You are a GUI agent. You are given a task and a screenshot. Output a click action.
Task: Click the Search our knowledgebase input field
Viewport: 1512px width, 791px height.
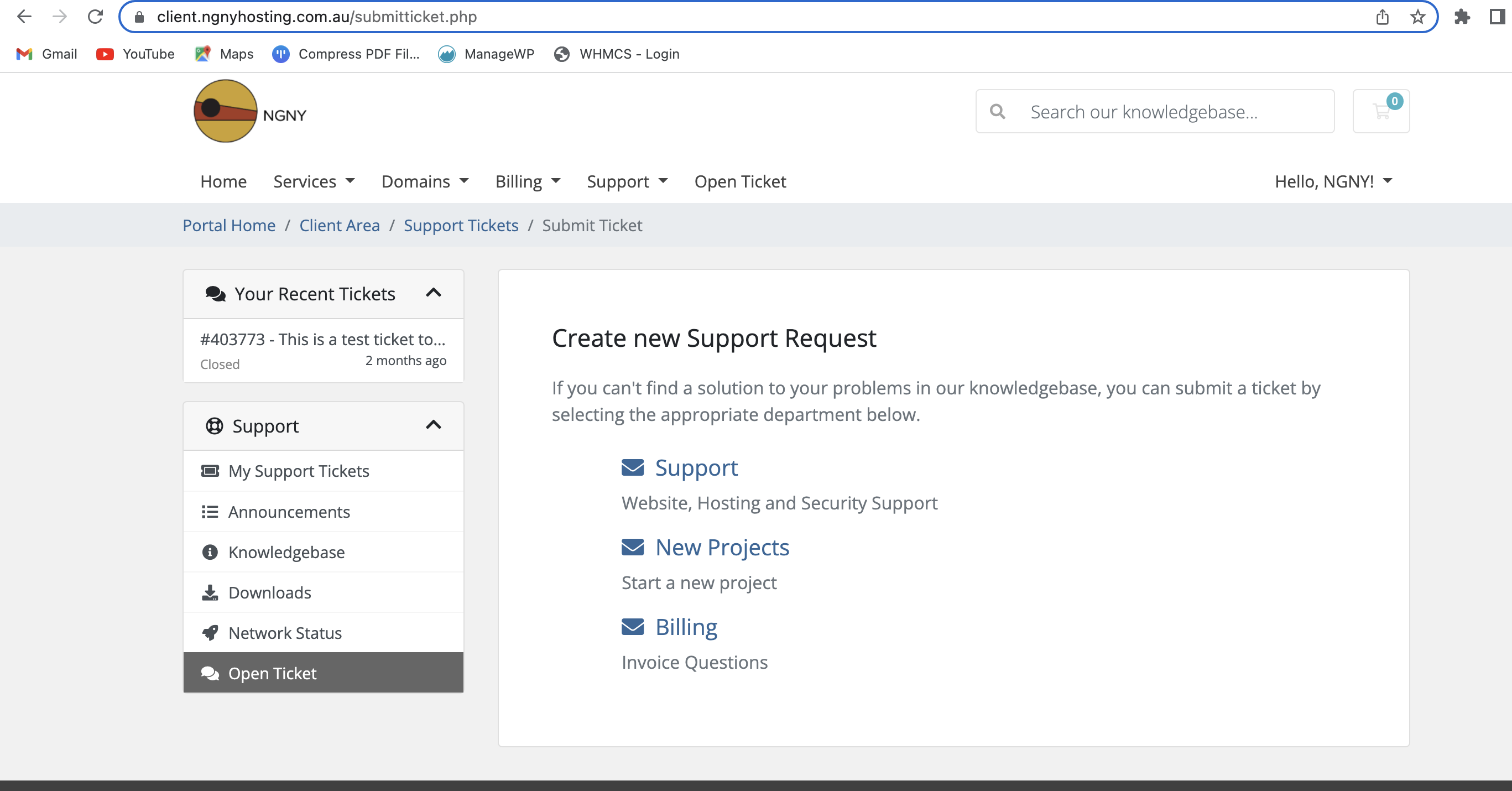(x=1155, y=112)
